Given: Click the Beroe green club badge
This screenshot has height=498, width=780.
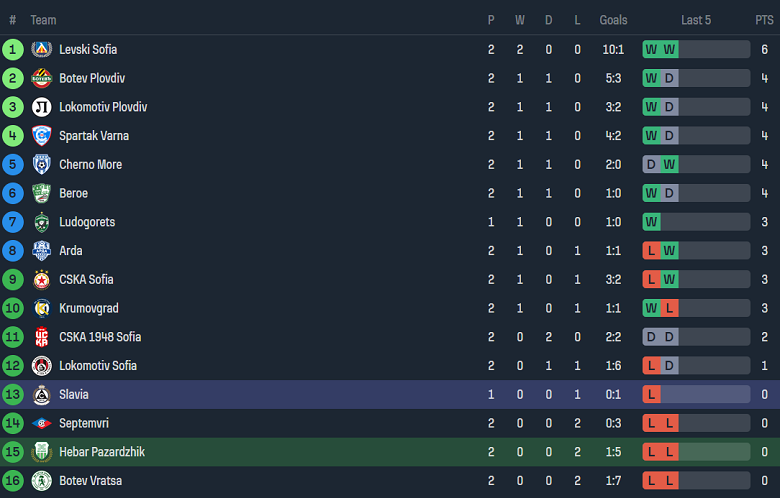Looking at the screenshot, I should point(41,193).
